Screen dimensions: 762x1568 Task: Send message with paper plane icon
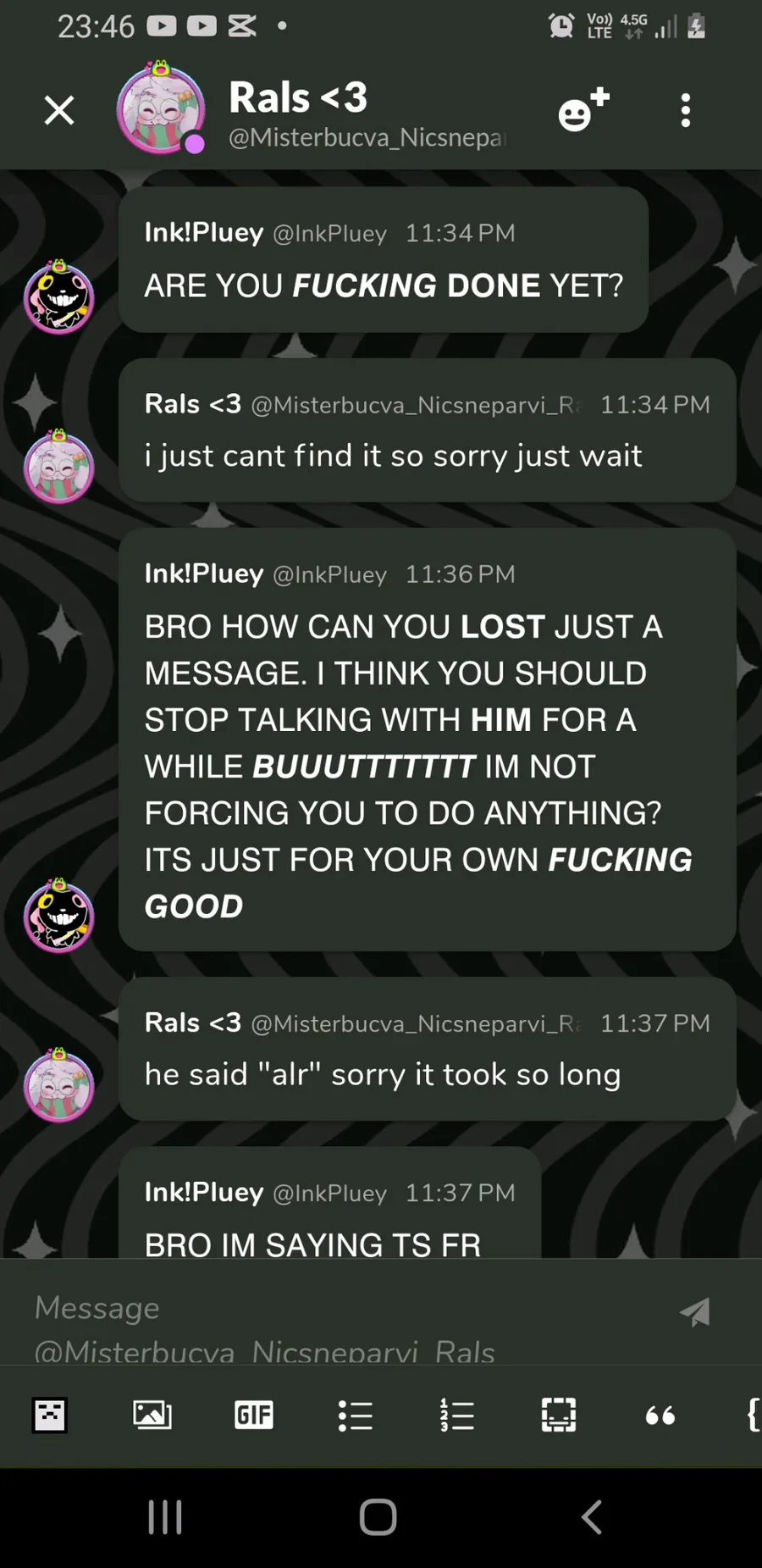695,1311
